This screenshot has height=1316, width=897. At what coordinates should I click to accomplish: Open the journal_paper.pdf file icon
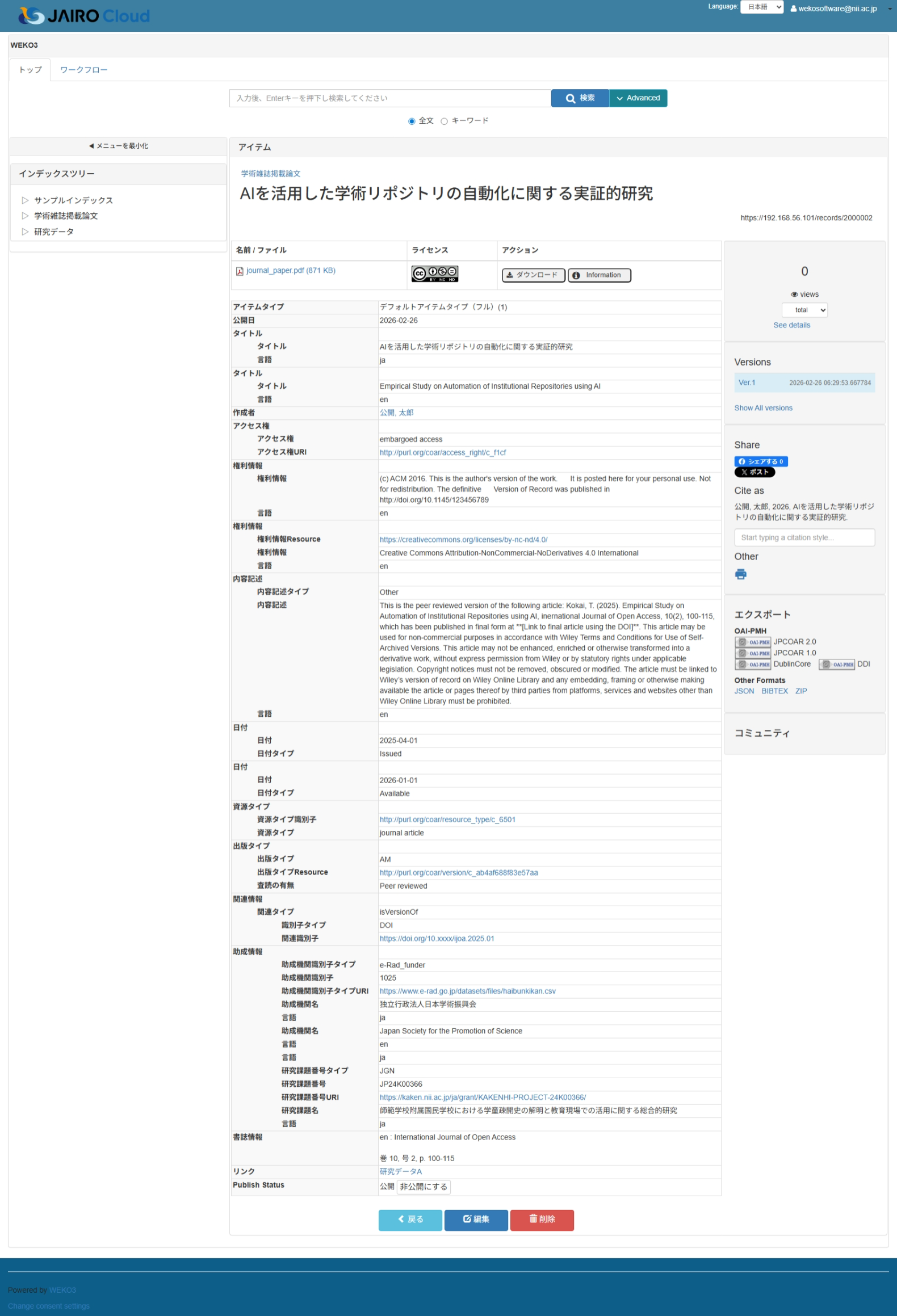tap(240, 271)
